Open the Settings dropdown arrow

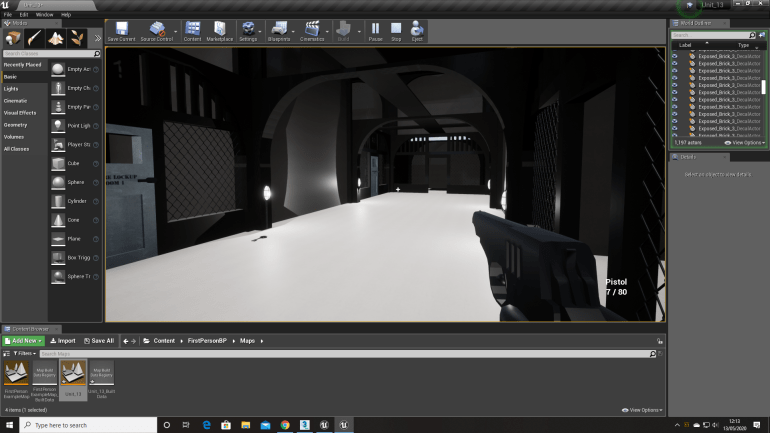click(x=260, y=32)
